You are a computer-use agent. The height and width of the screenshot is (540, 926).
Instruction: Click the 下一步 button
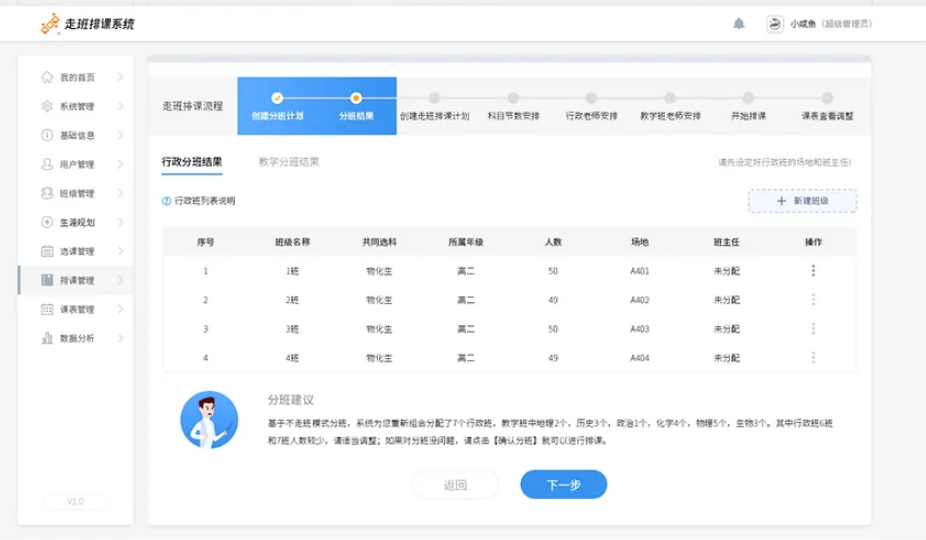pyautogui.click(x=563, y=484)
